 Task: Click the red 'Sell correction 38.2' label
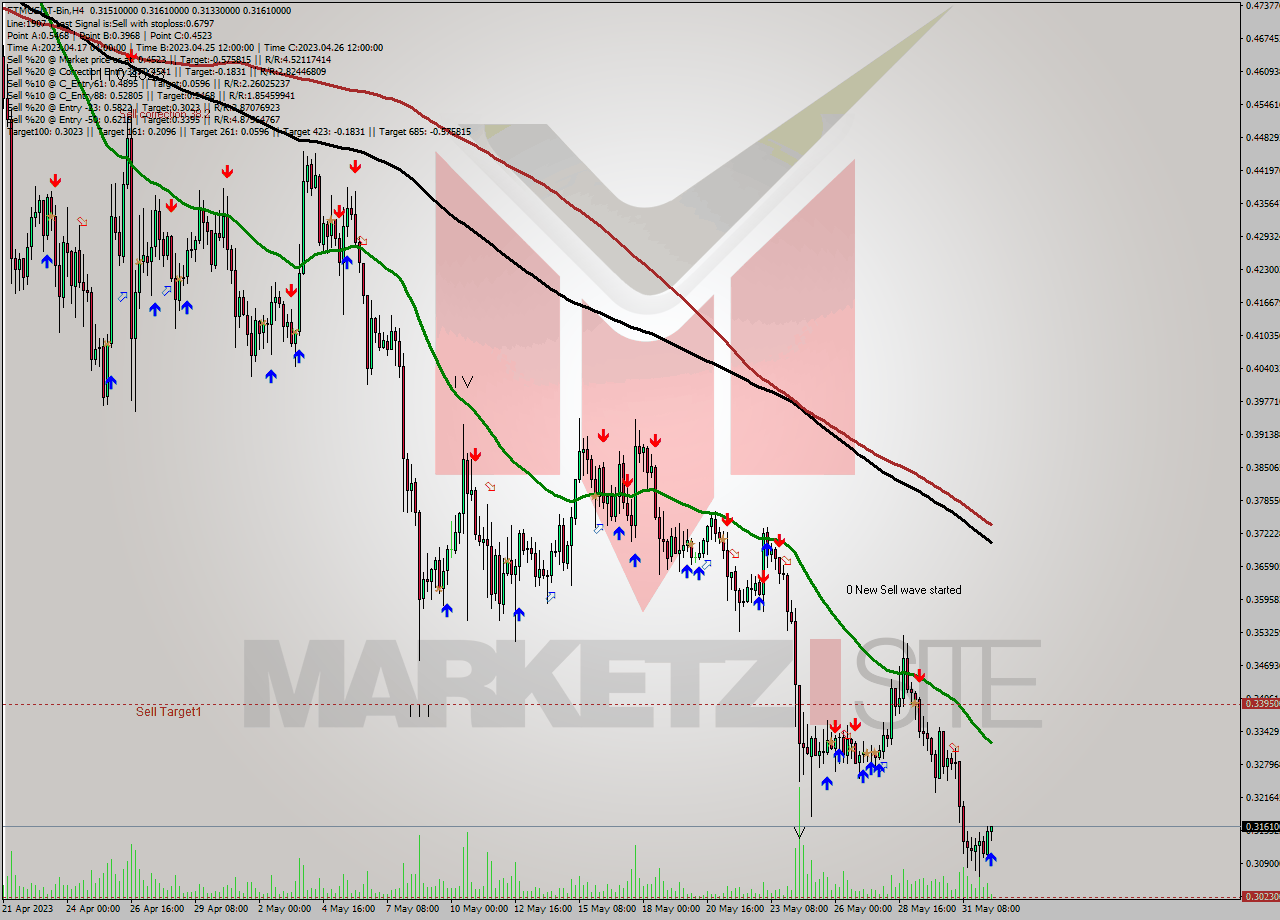click(x=165, y=113)
